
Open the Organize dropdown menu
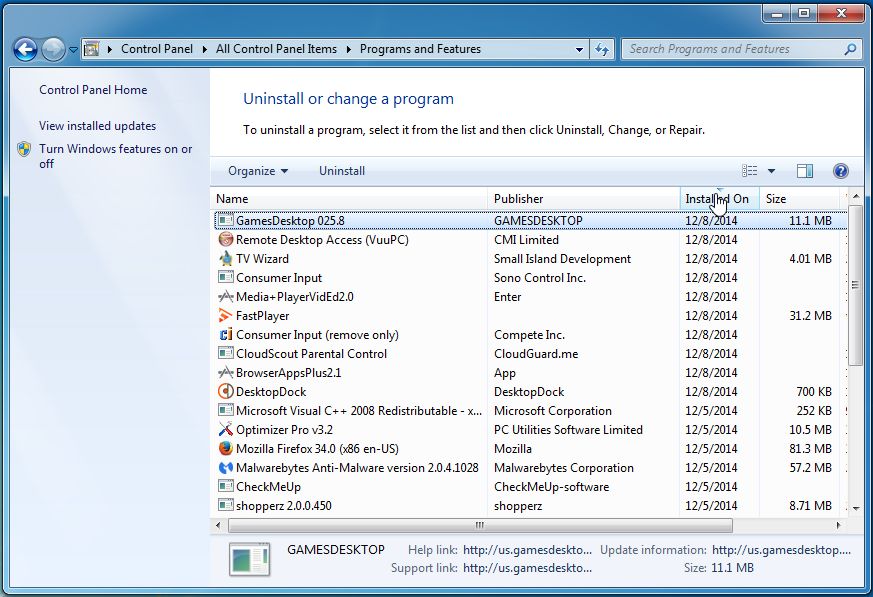tap(258, 171)
